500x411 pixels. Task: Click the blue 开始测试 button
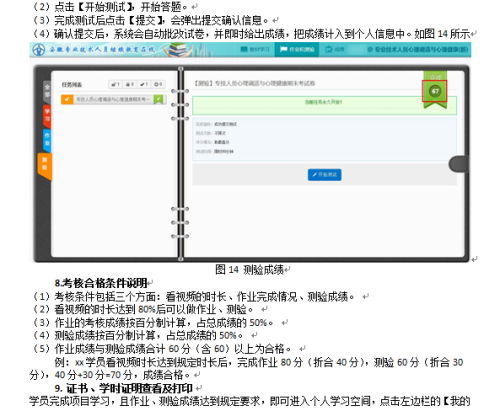point(324,174)
